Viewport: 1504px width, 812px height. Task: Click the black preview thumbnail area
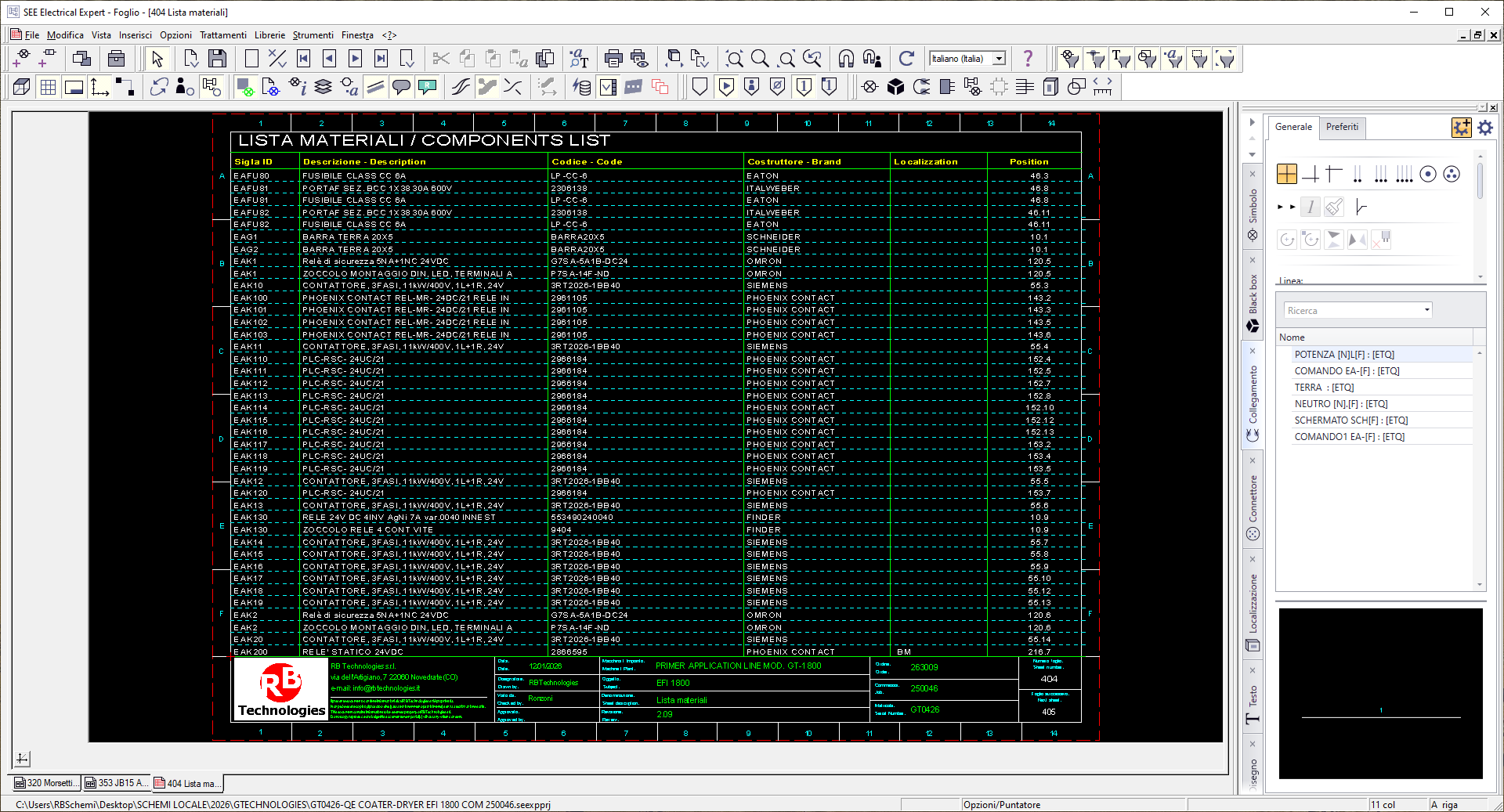pos(1380,694)
